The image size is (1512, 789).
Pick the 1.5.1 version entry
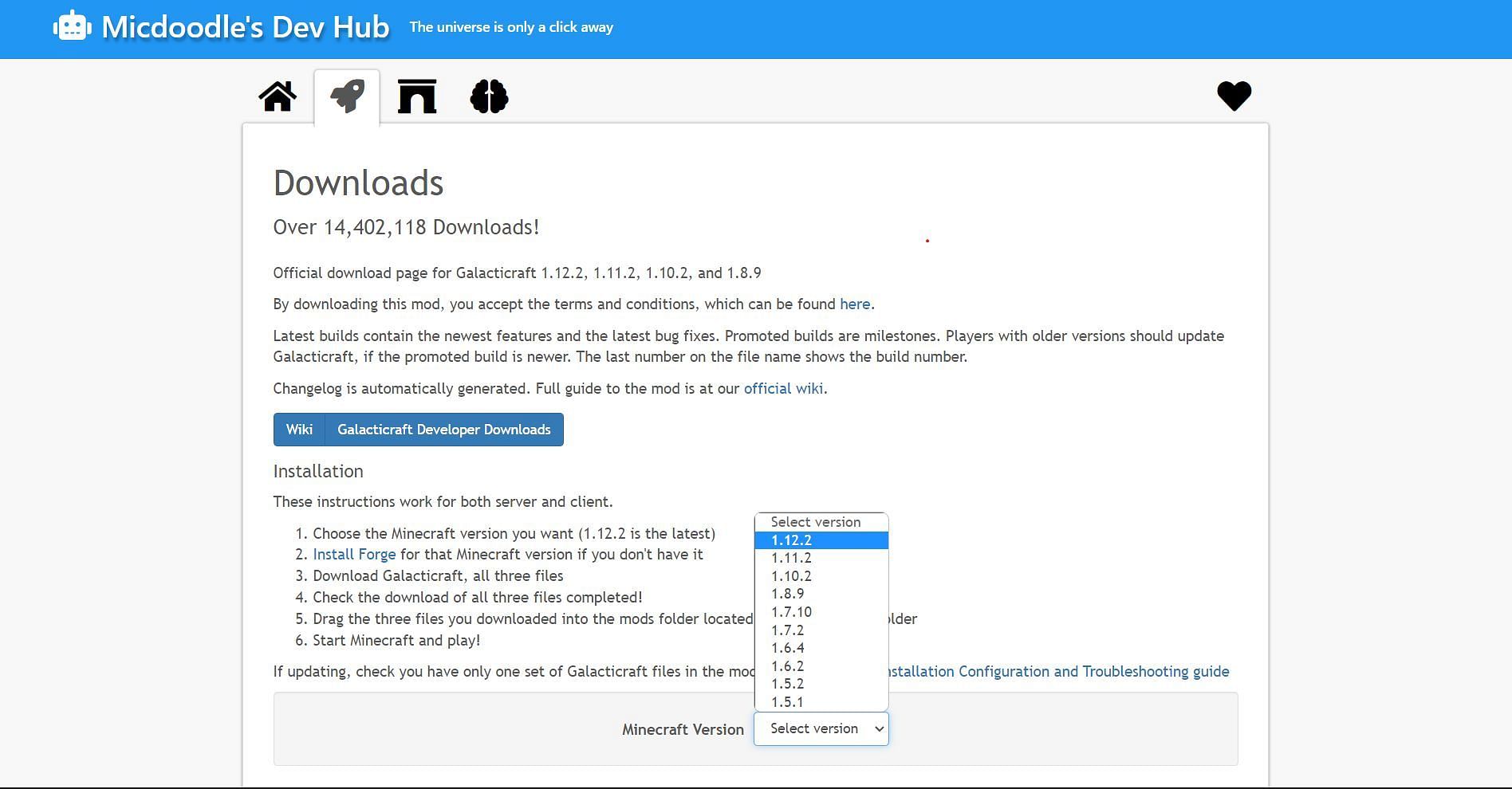[x=821, y=702]
